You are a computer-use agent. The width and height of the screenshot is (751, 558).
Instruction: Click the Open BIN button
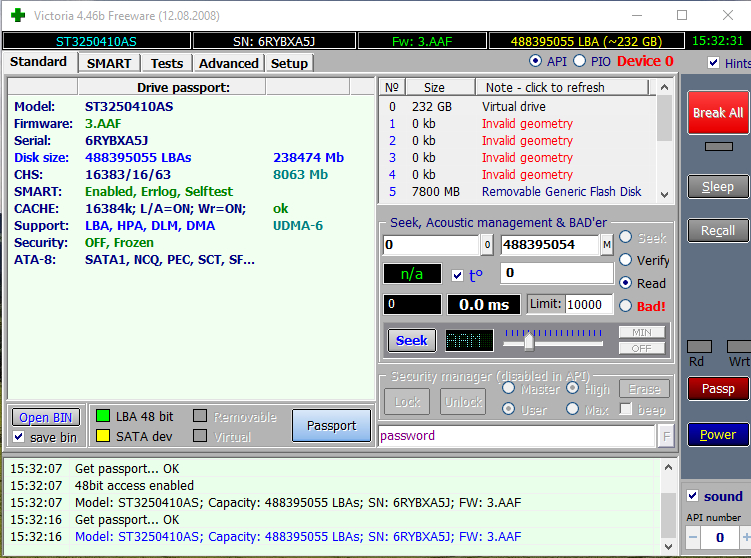point(46,418)
